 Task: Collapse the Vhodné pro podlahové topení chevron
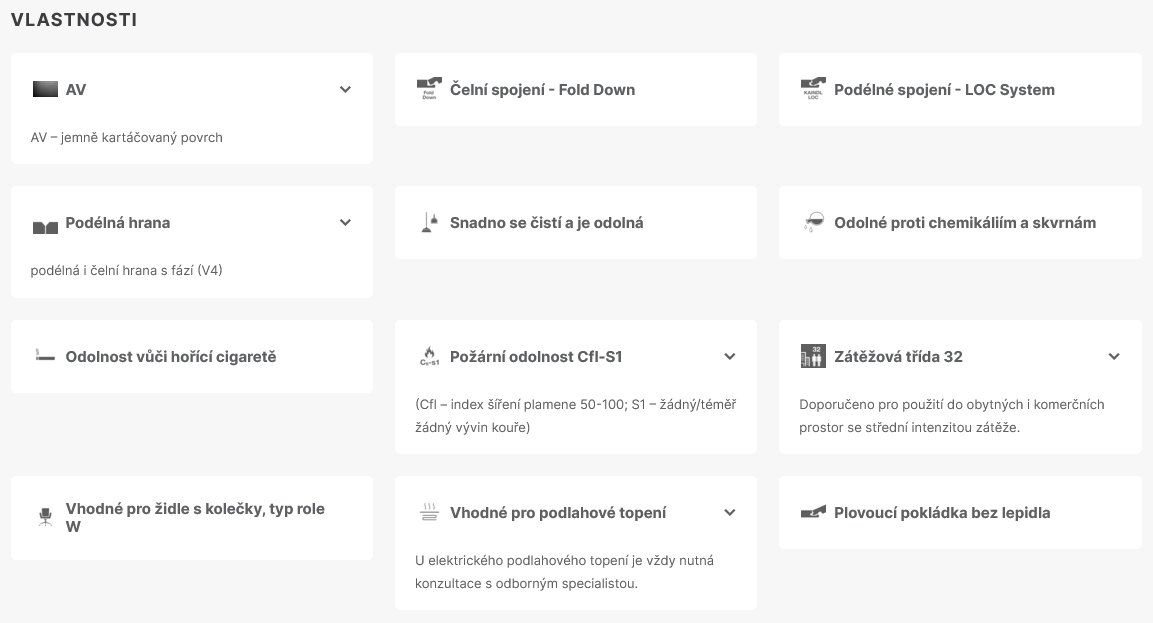[729, 513]
